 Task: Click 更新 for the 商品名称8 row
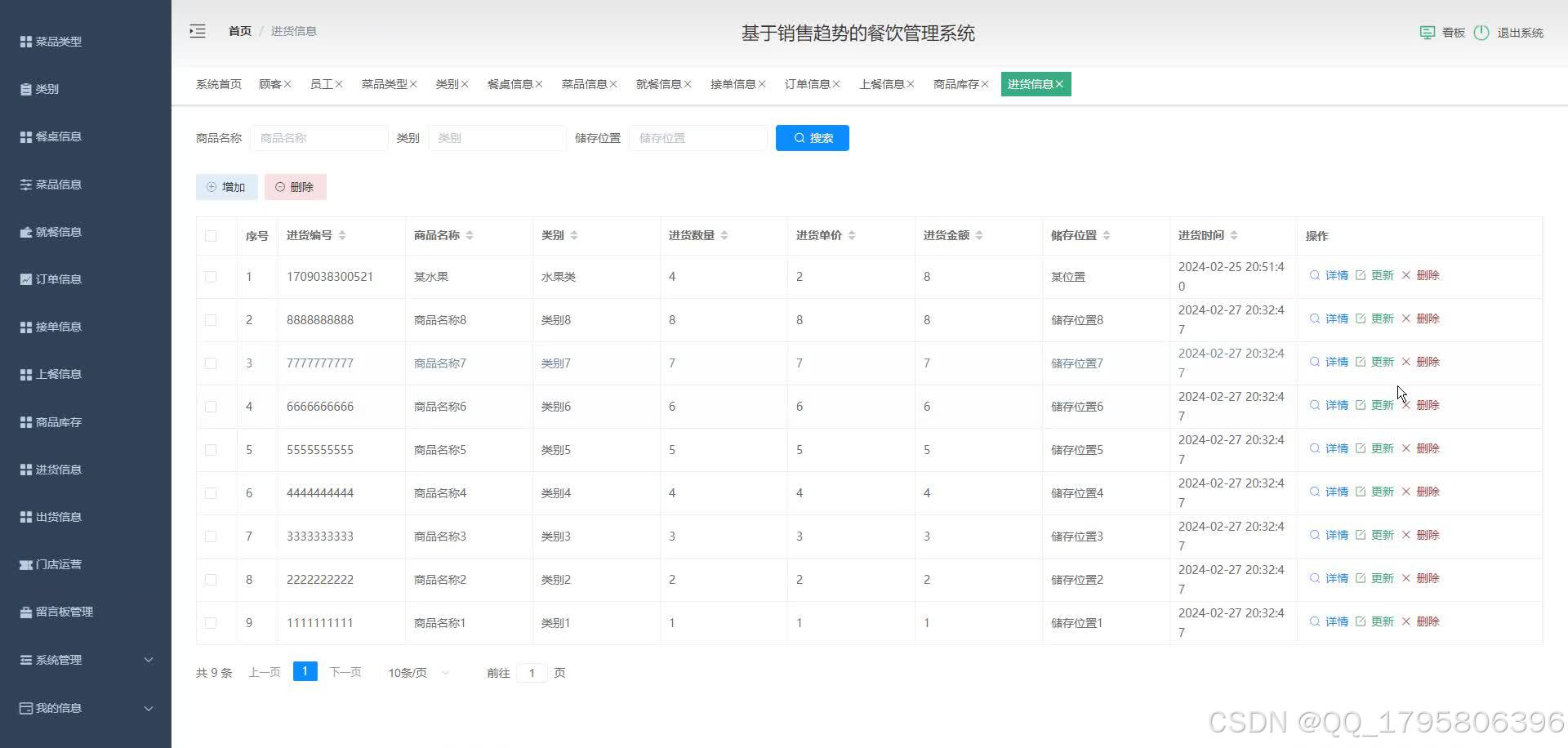coord(1375,318)
